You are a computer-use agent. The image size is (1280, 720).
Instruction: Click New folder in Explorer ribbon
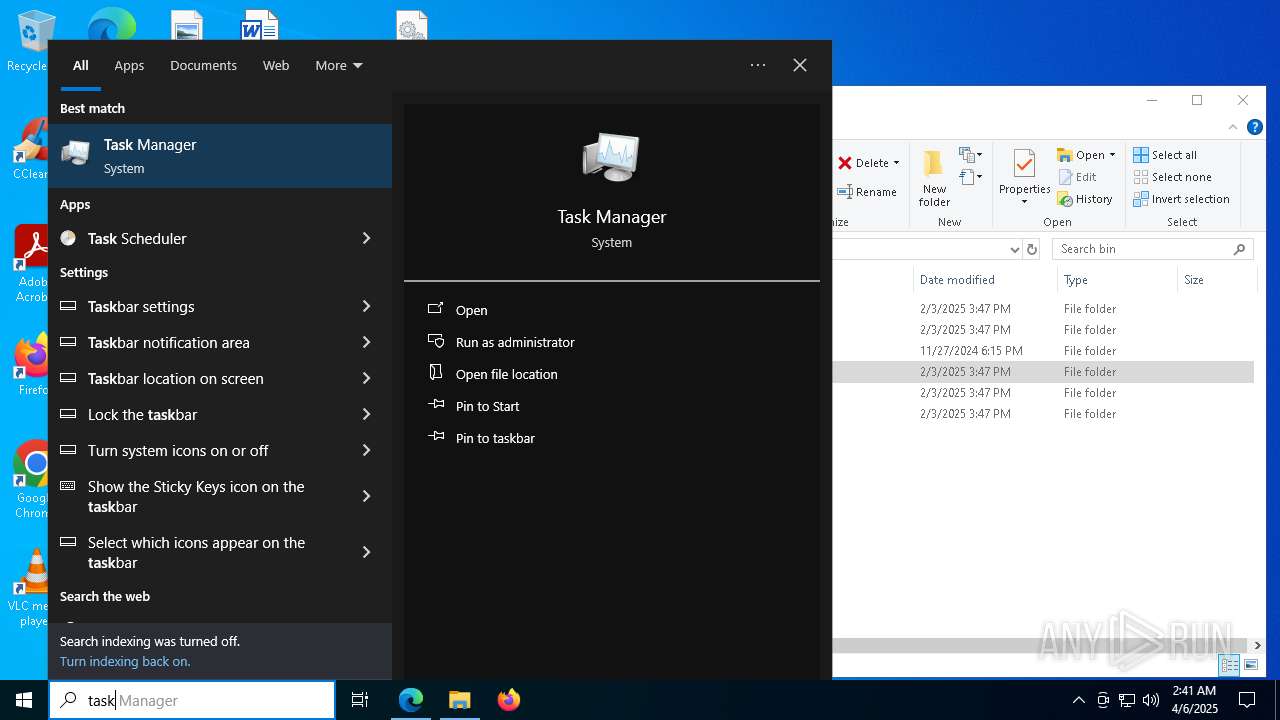click(934, 179)
